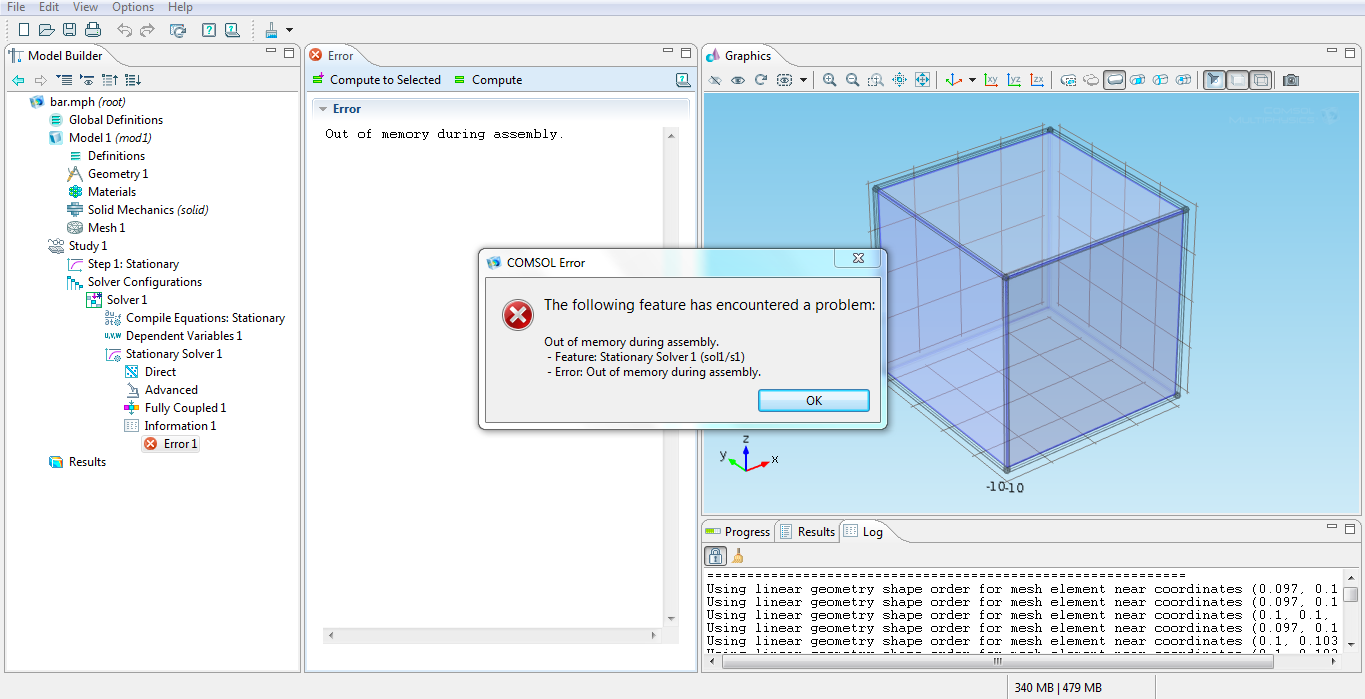Close the COMSOL Error dialog with X
The image size is (1365, 699).
pyautogui.click(x=859, y=260)
